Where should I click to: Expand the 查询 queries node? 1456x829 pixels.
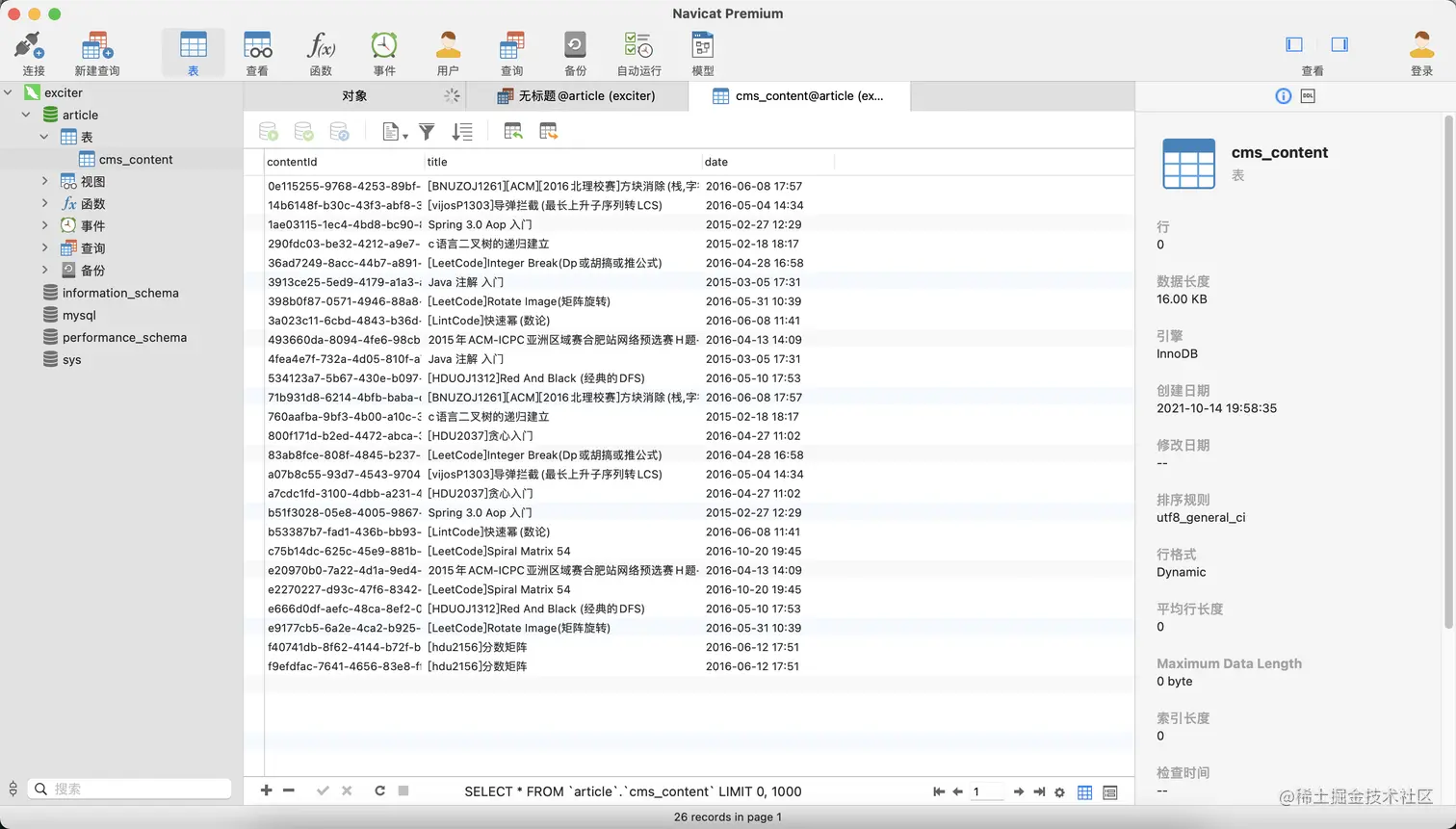44,247
